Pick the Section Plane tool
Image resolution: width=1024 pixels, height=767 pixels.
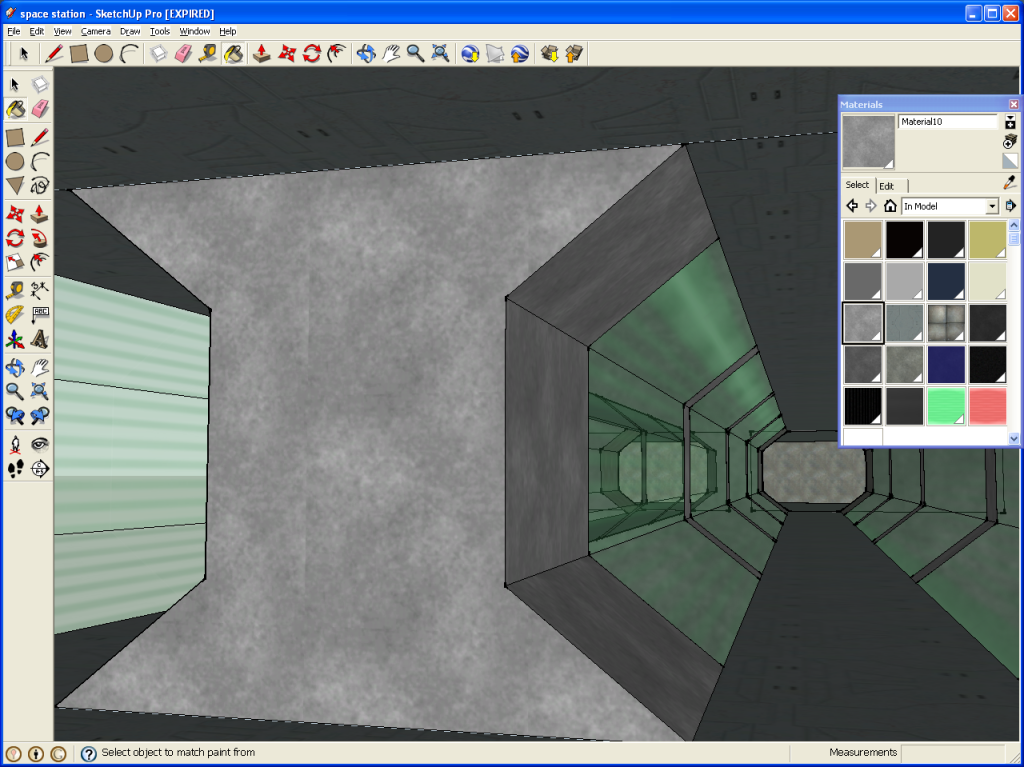40,468
